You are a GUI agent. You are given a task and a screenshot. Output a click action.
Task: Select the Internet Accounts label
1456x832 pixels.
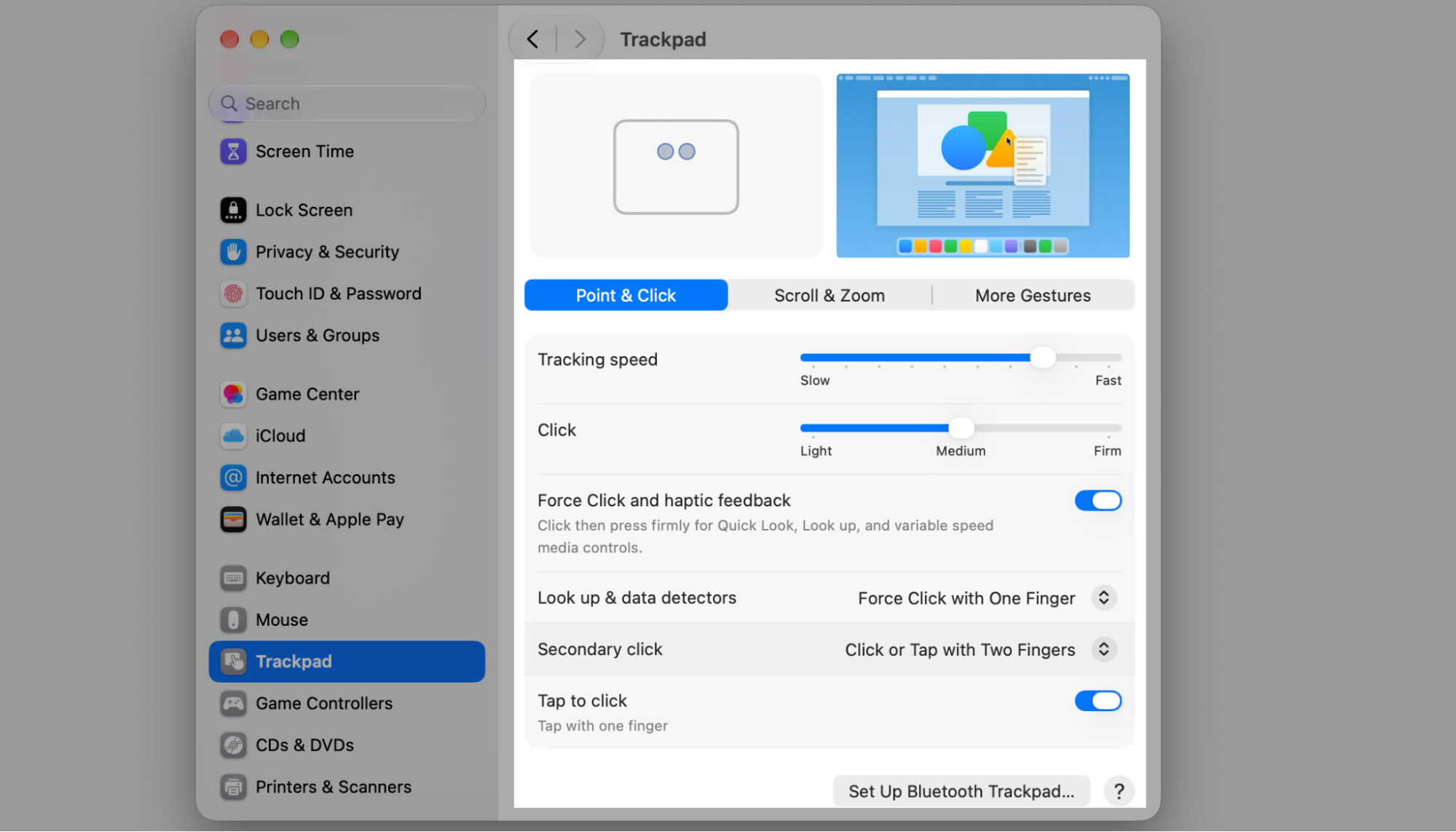point(325,478)
